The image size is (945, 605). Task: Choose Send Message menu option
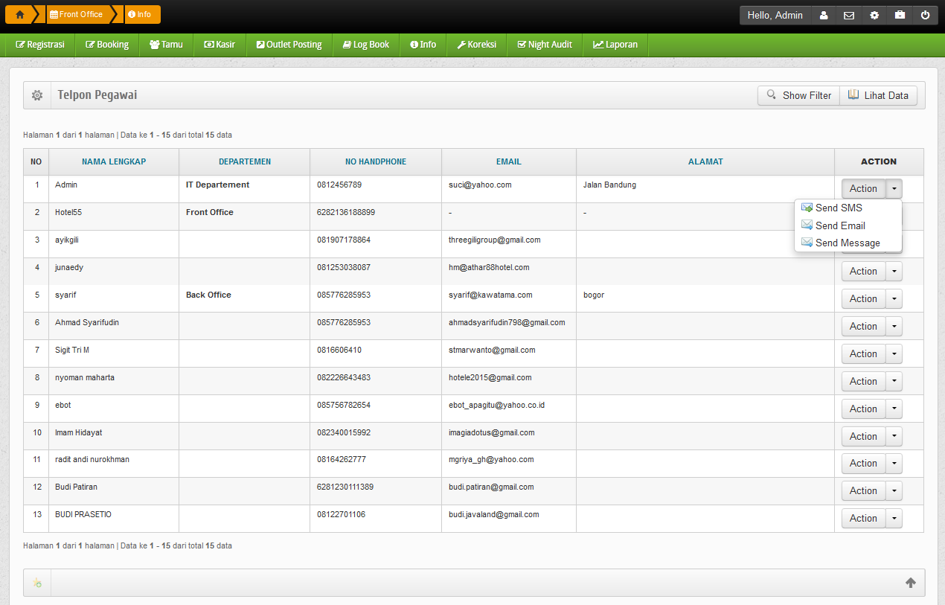(x=847, y=243)
